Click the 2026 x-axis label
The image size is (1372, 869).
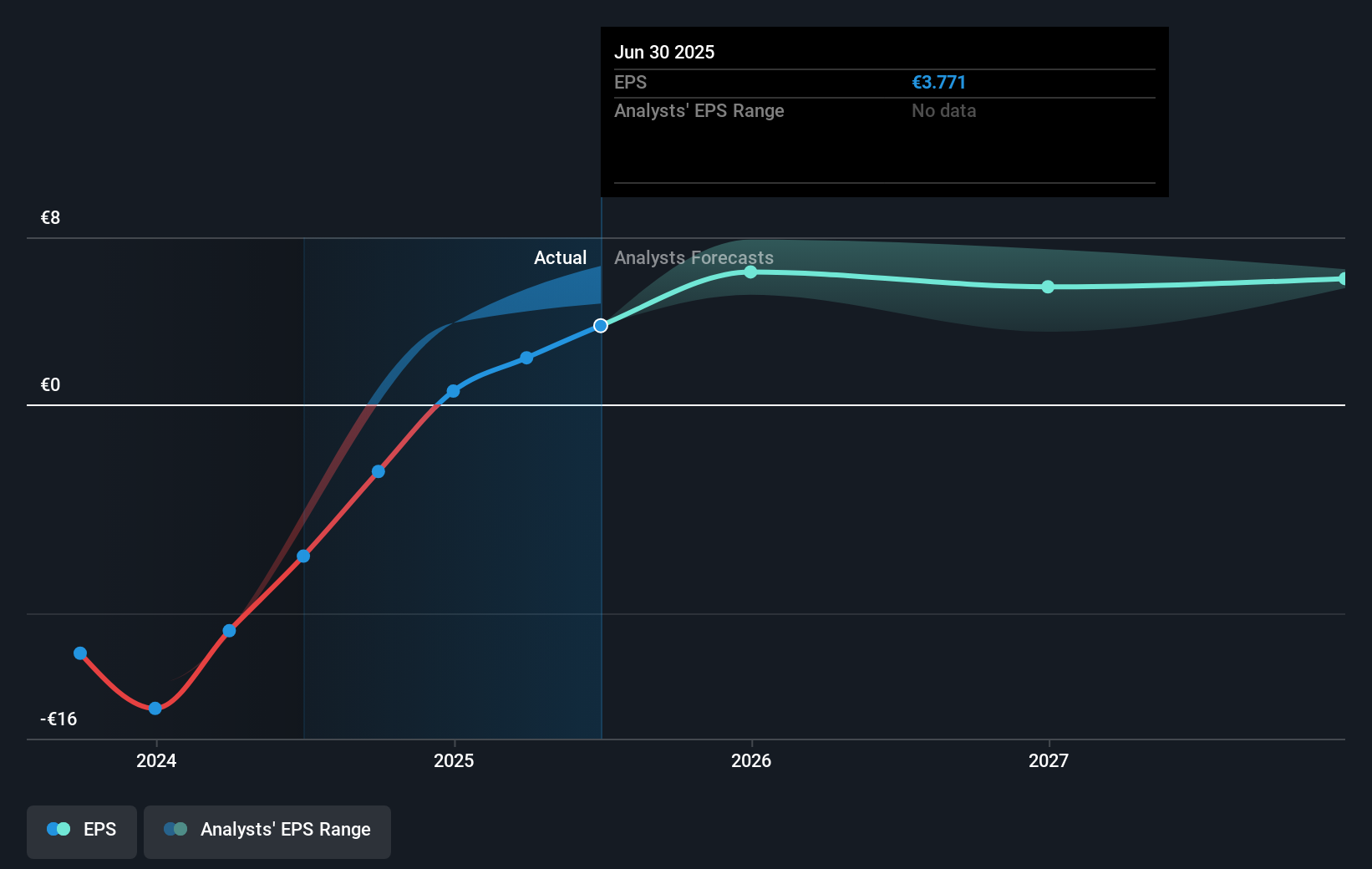(x=751, y=760)
